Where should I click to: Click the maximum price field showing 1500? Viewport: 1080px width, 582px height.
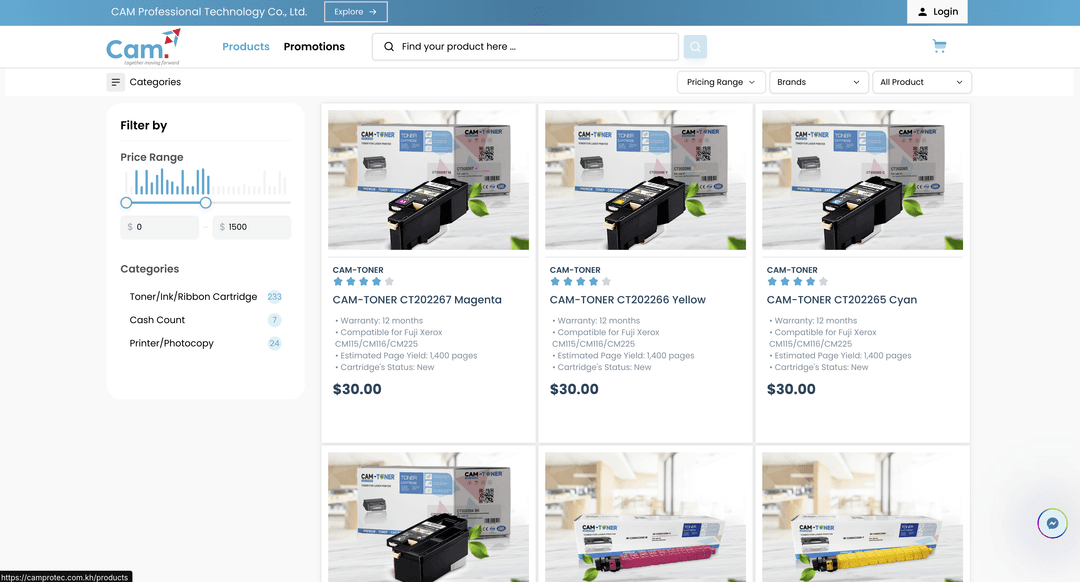[251, 227]
